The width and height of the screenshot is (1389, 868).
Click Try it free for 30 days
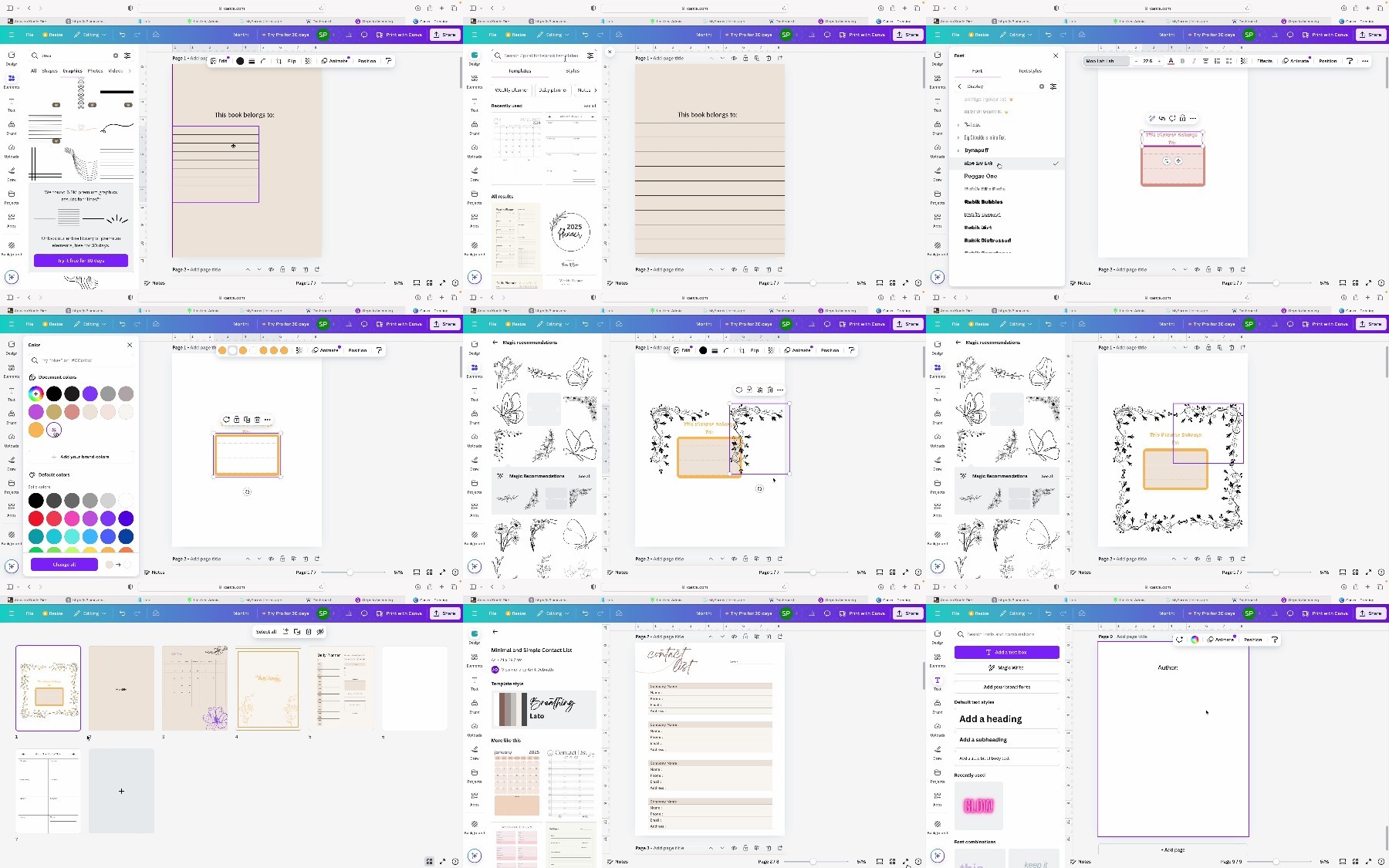80,261
